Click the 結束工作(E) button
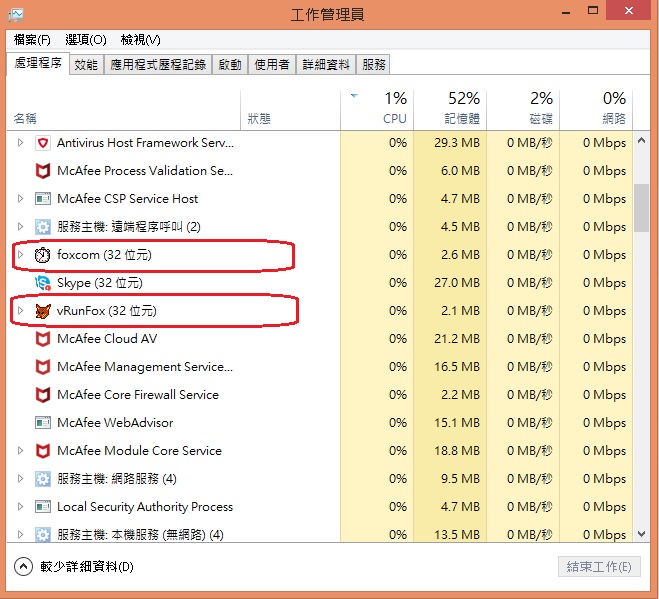The height and width of the screenshot is (599, 659). click(x=599, y=567)
